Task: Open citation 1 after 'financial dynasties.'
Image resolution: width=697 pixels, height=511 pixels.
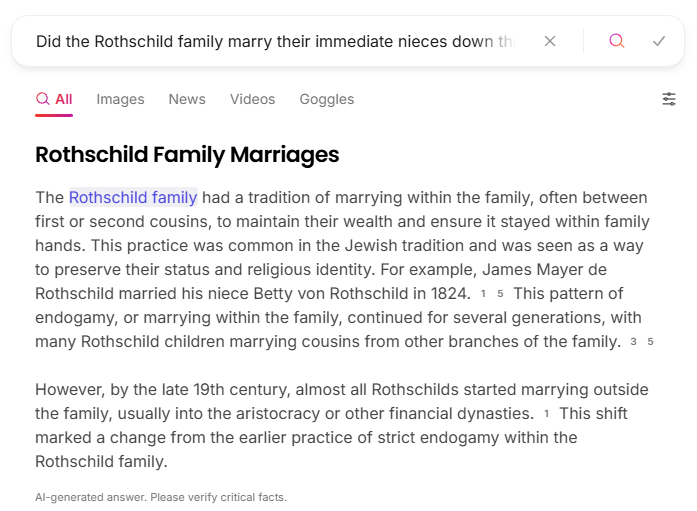Action: (546, 414)
